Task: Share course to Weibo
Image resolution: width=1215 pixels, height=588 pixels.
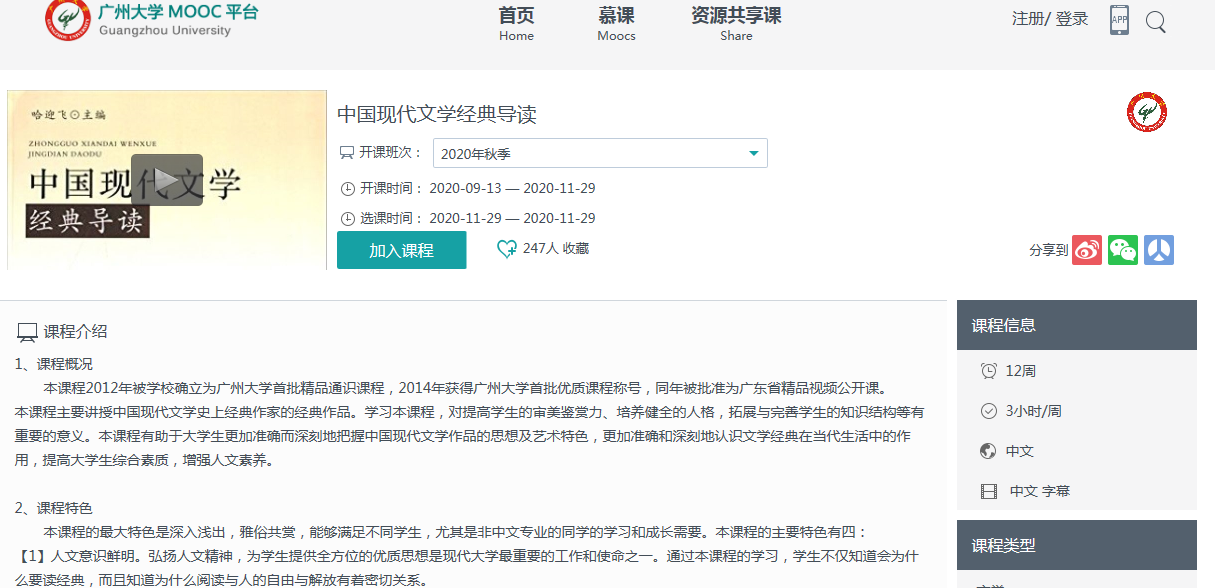Action: (x=1087, y=250)
